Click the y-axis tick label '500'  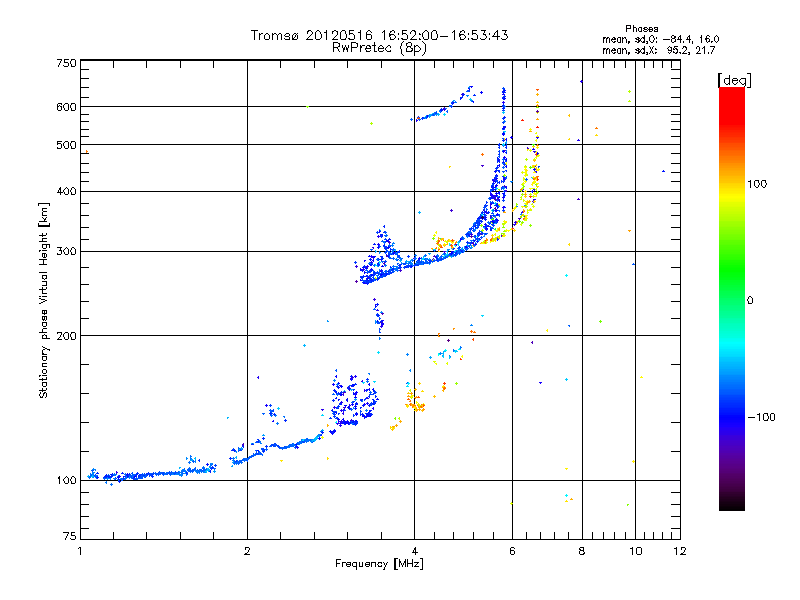point(67,145)
